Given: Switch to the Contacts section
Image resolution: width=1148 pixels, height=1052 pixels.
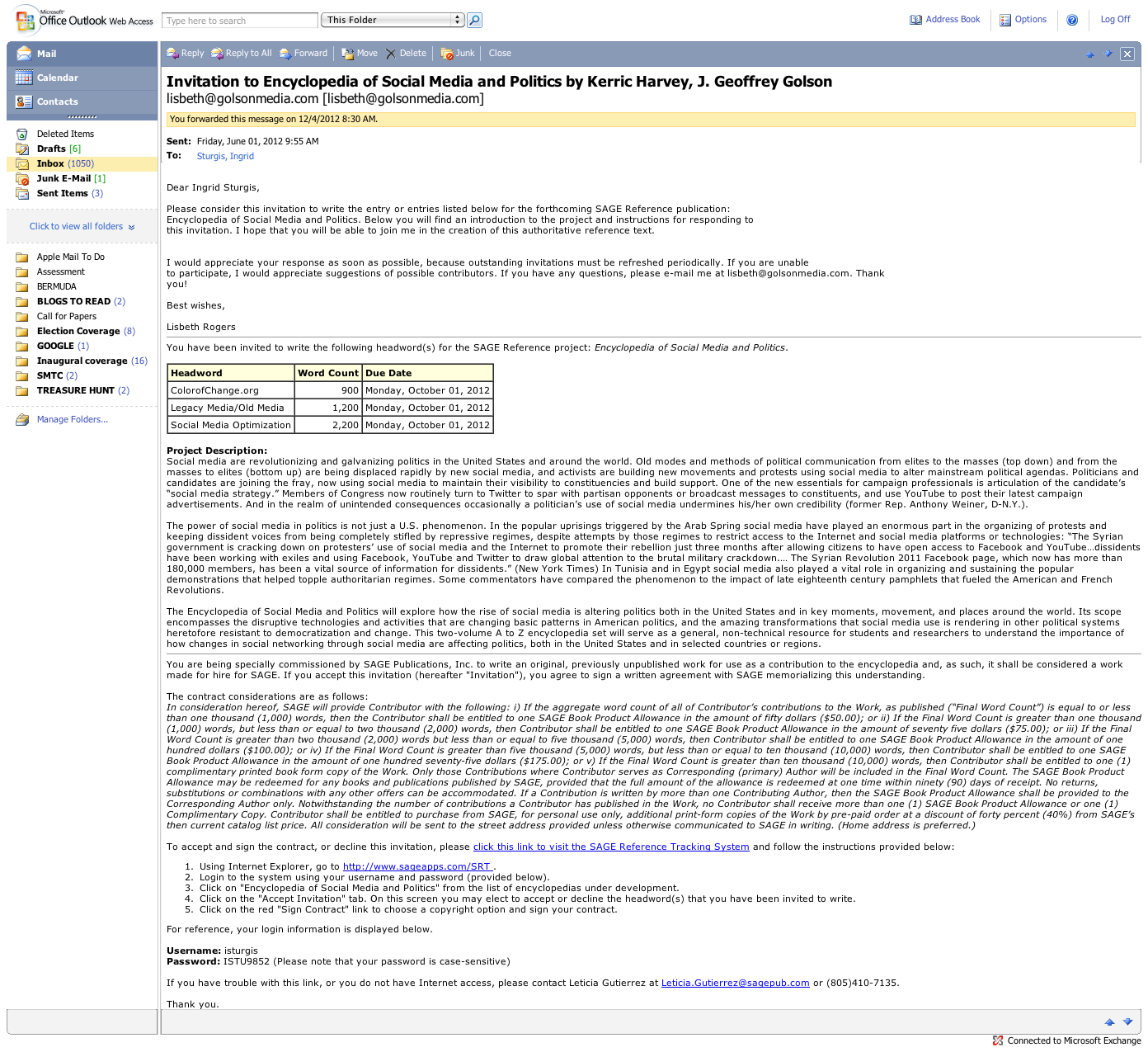Looking at the screenshot, I should pyautogui.click(x=57, y=101).
